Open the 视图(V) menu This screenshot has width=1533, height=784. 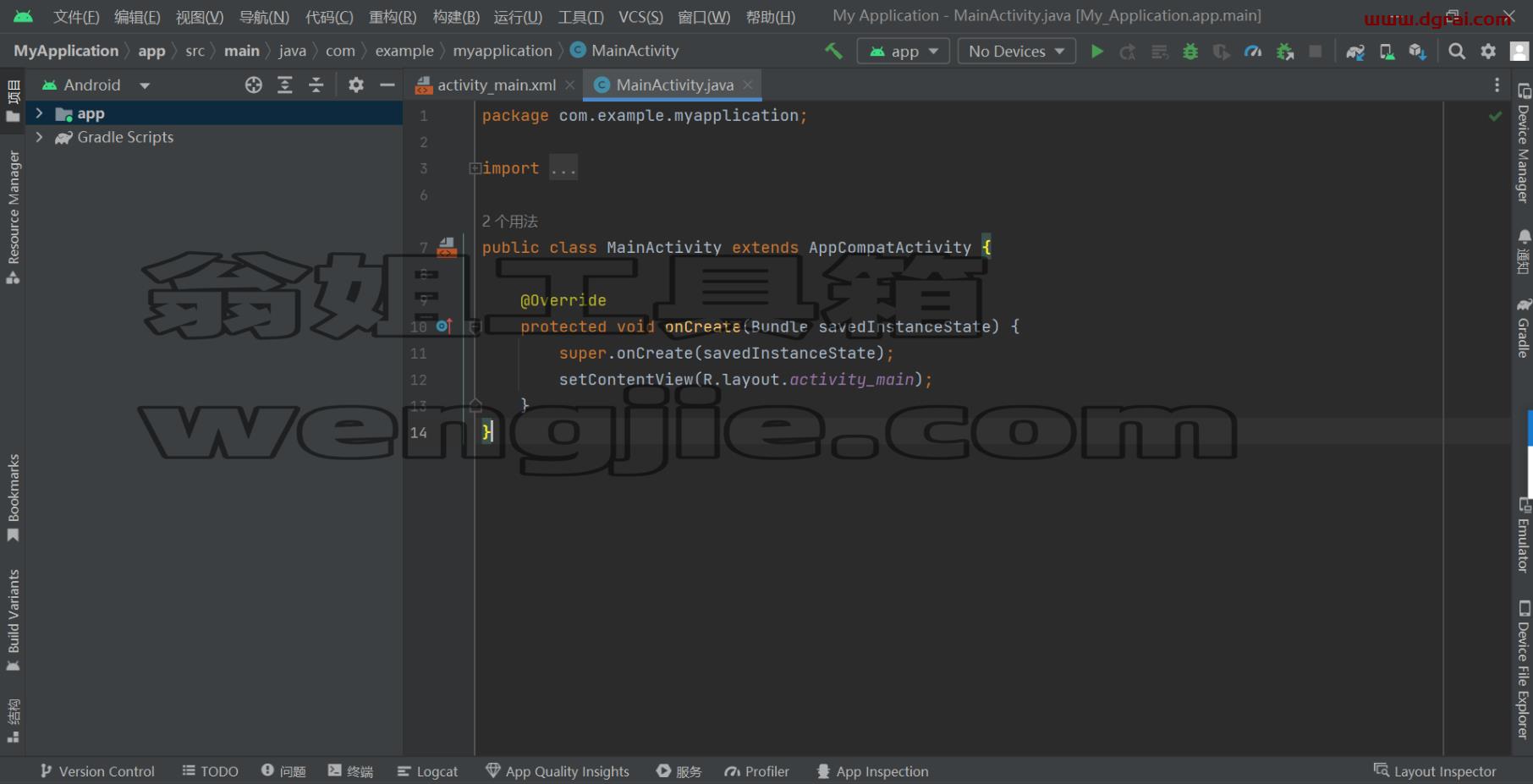[200, 17]
